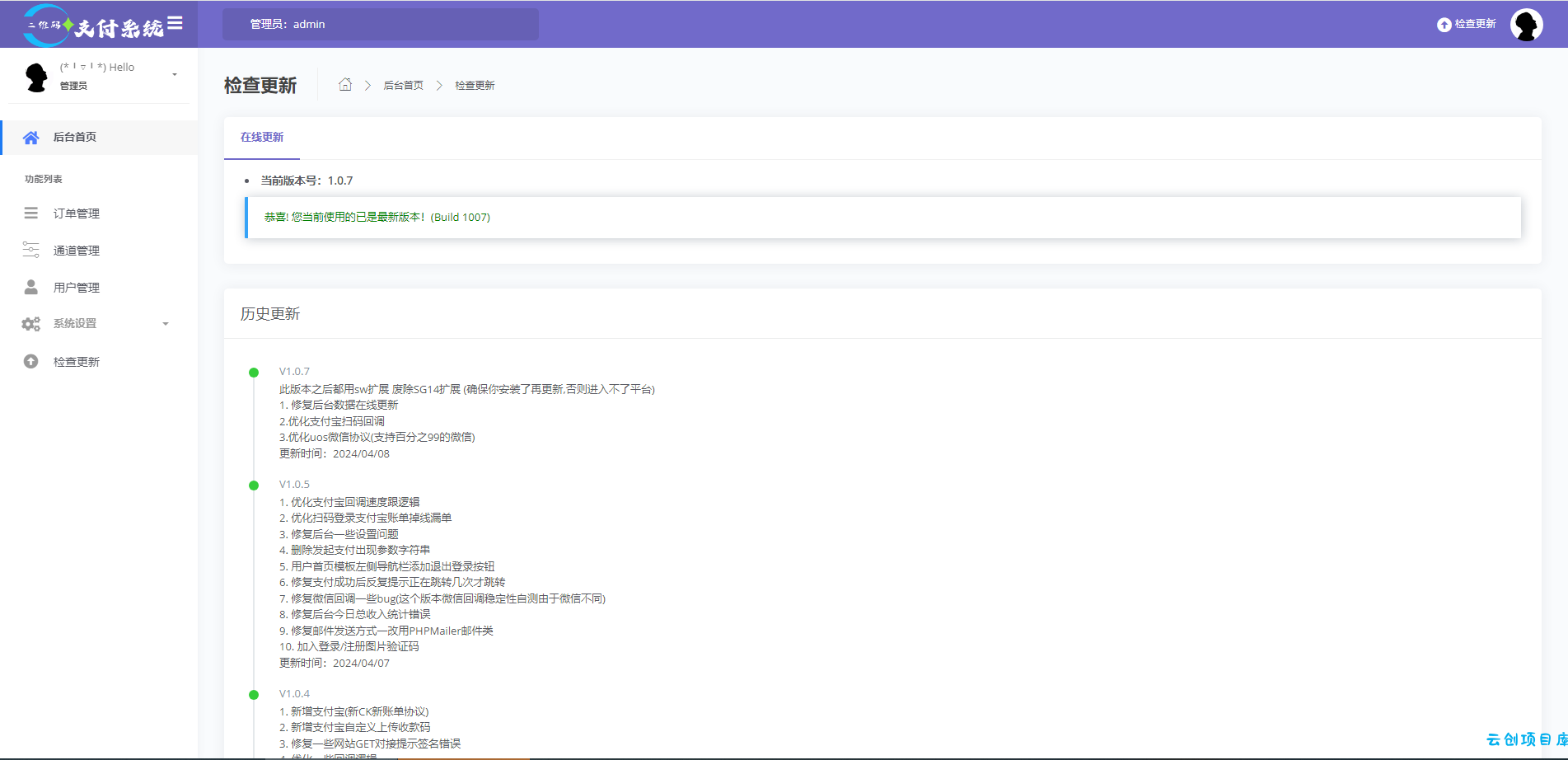Viewport: 1568px width, 760px height.
Task: Click the 当前版本号: 1.0.7 text
Action: (307, 181)
